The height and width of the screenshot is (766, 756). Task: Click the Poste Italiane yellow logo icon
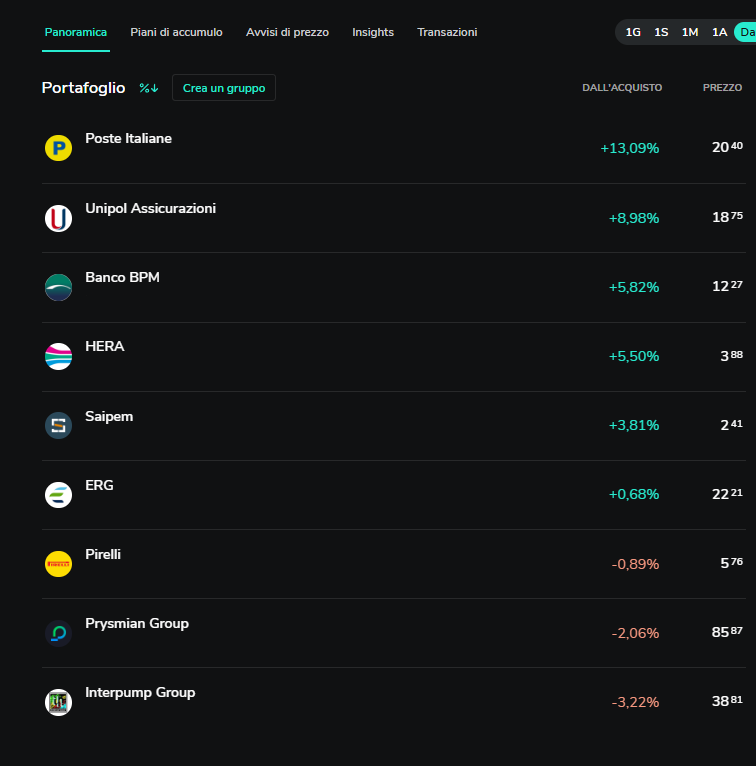click(58, 149)
